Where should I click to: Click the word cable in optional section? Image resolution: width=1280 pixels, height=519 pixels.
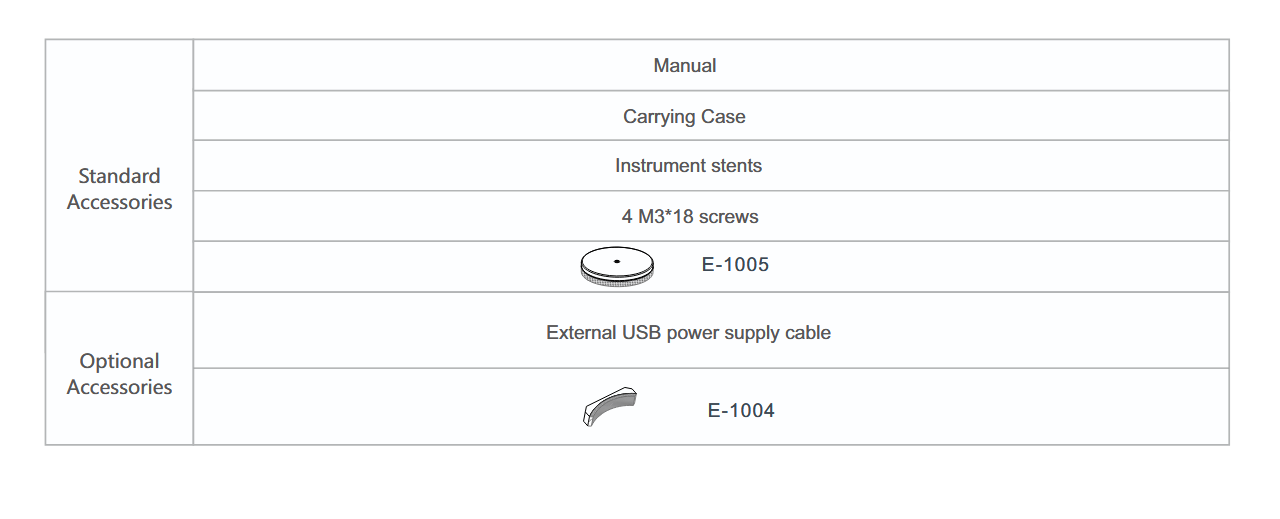tap(808, 332)
